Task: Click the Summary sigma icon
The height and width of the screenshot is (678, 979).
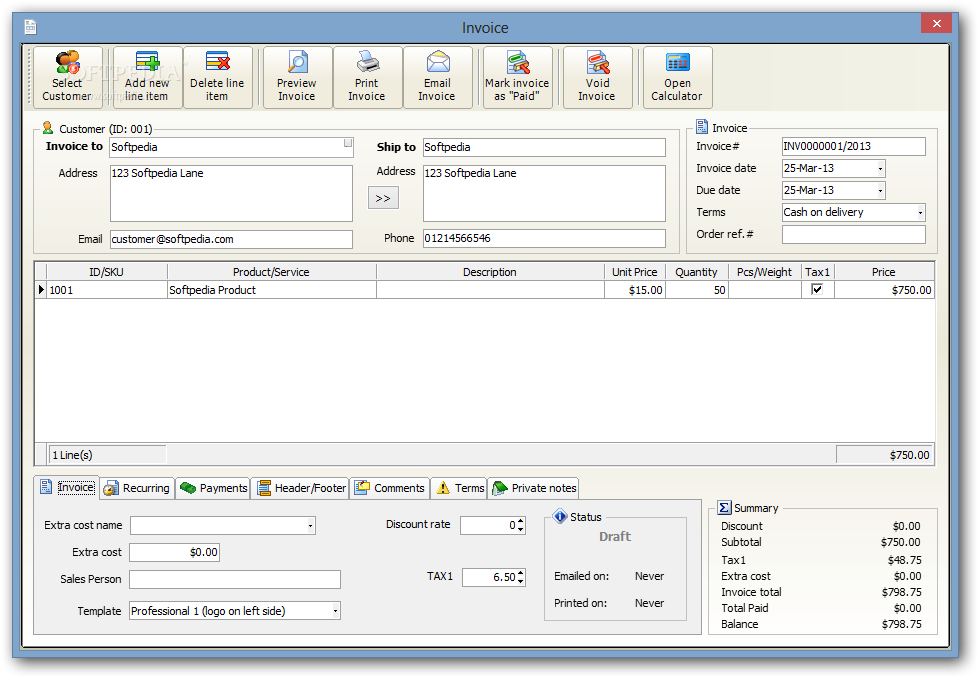Action: (x=724, y=508)
